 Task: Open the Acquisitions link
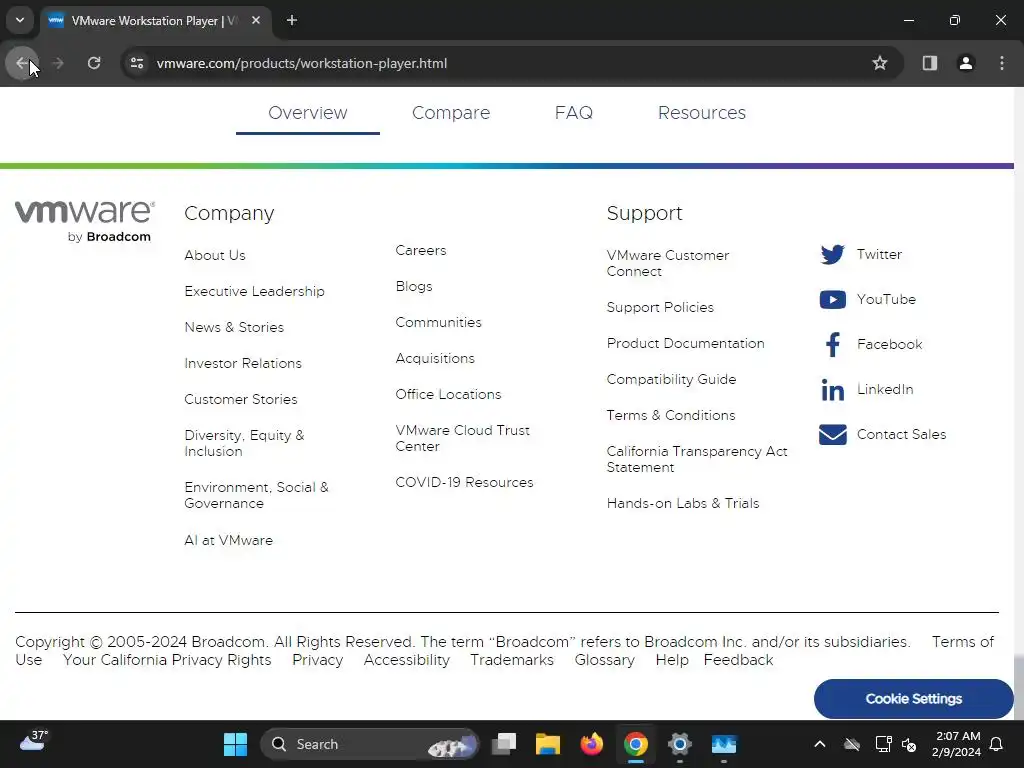tap(435, 358)
